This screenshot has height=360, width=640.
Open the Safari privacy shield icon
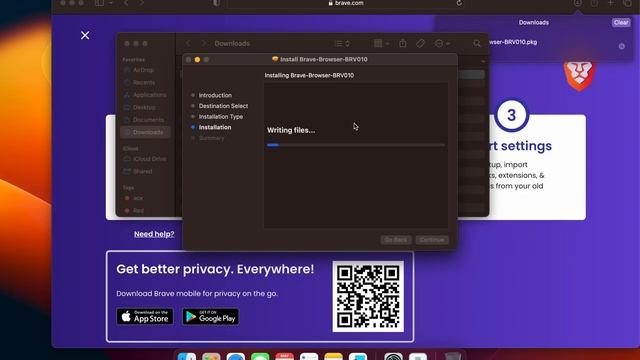(217, 3)
